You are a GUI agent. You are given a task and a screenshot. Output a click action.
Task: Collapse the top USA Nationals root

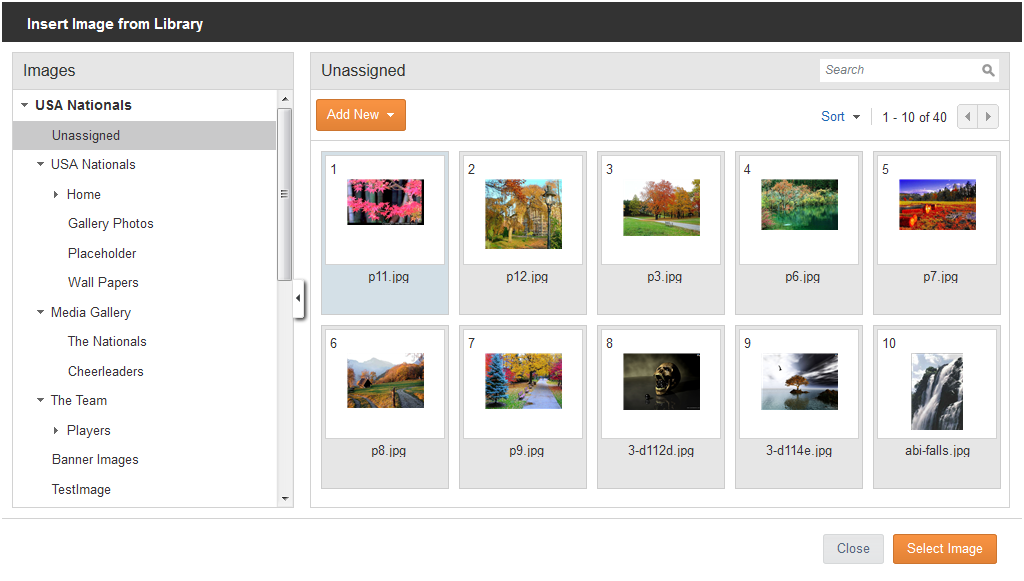[24, 105]
